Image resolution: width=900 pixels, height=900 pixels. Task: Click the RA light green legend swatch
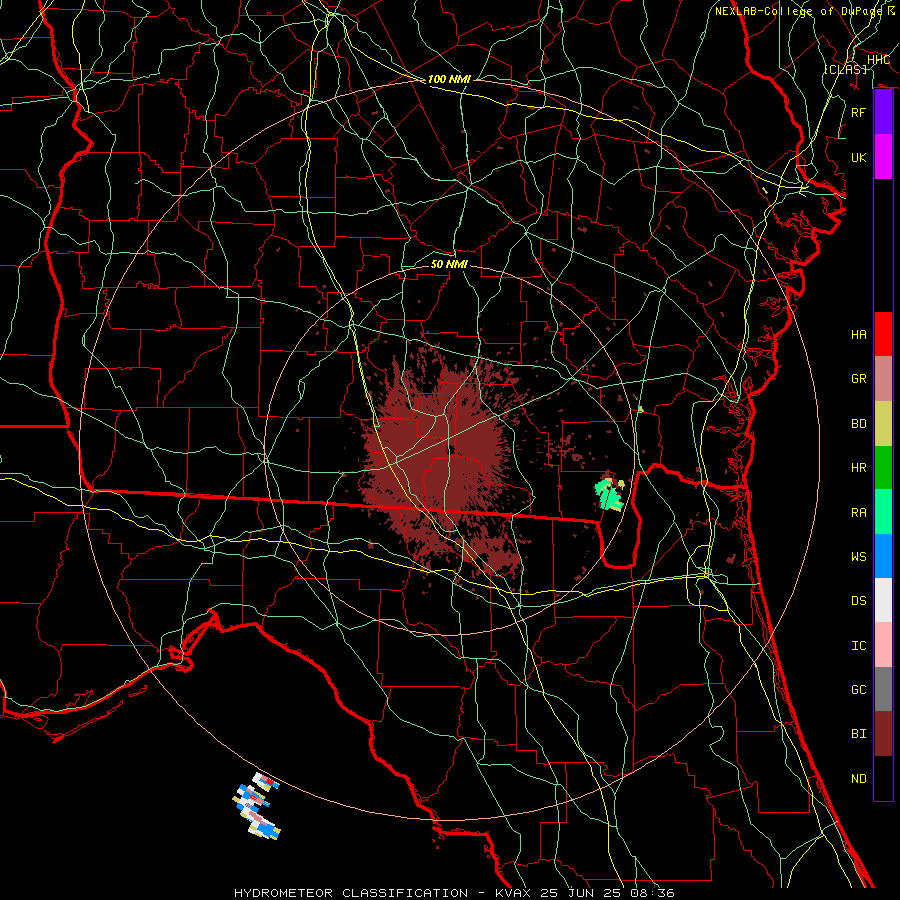pyautogui.click(x=883, y=512)
